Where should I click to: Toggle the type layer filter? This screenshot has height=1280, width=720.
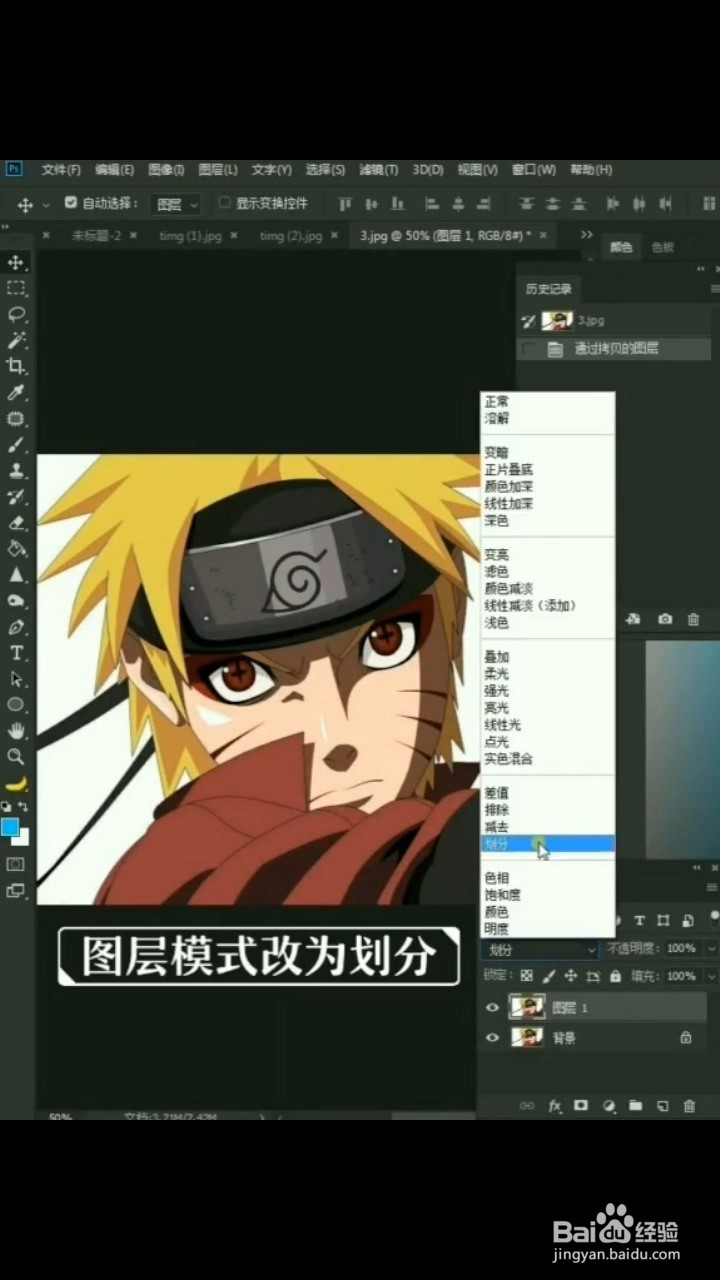click(x=639, y=920)
